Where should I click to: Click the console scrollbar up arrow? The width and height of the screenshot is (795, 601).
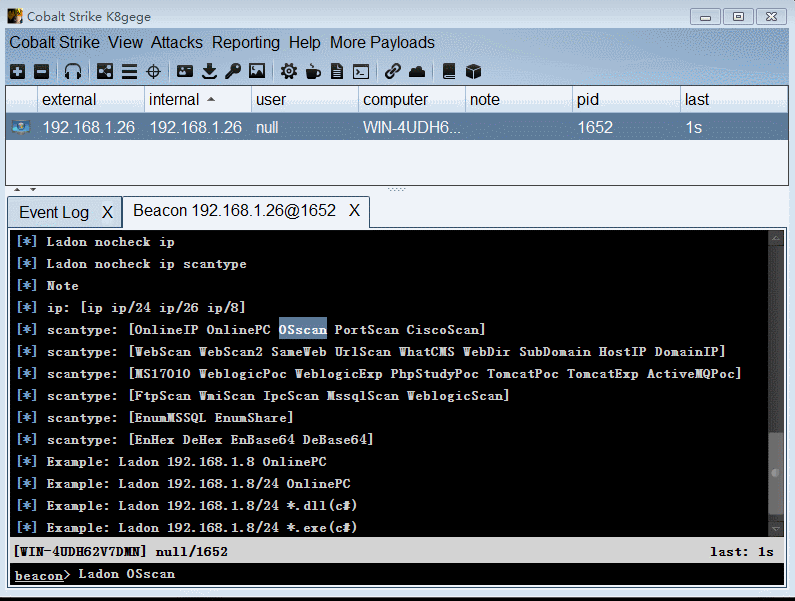776,238
